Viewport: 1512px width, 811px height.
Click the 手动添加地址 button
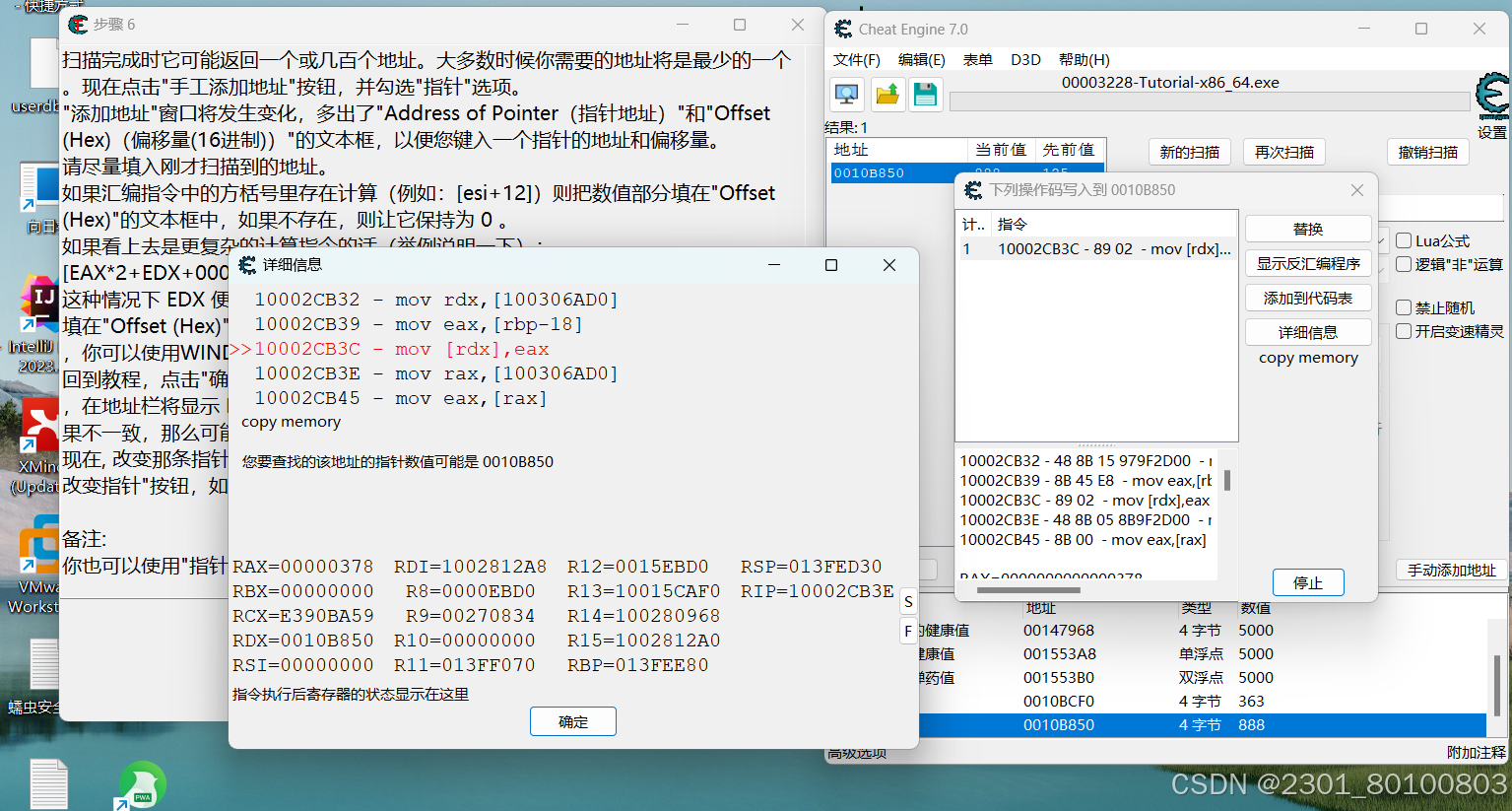coord(1451,570)
